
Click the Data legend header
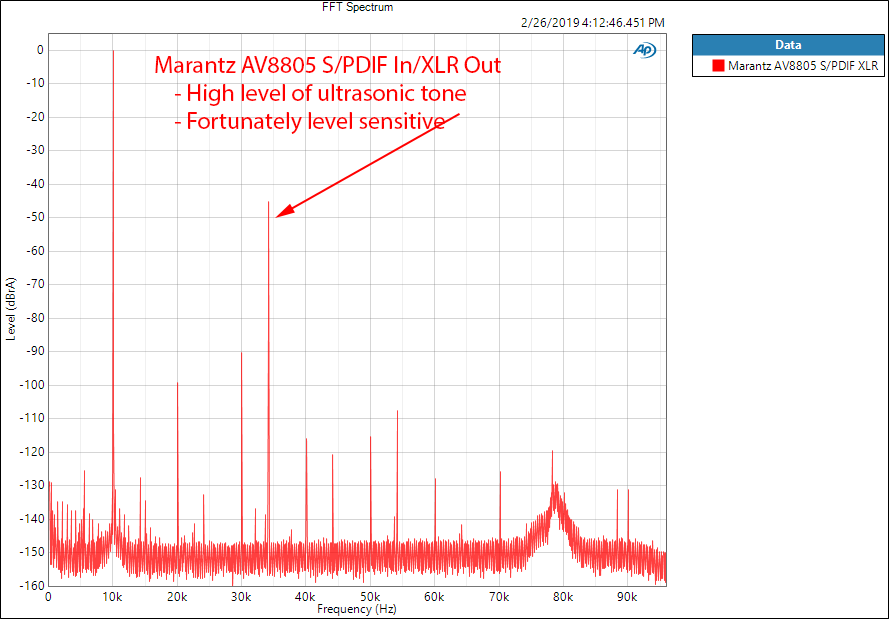tap(788, 45)
